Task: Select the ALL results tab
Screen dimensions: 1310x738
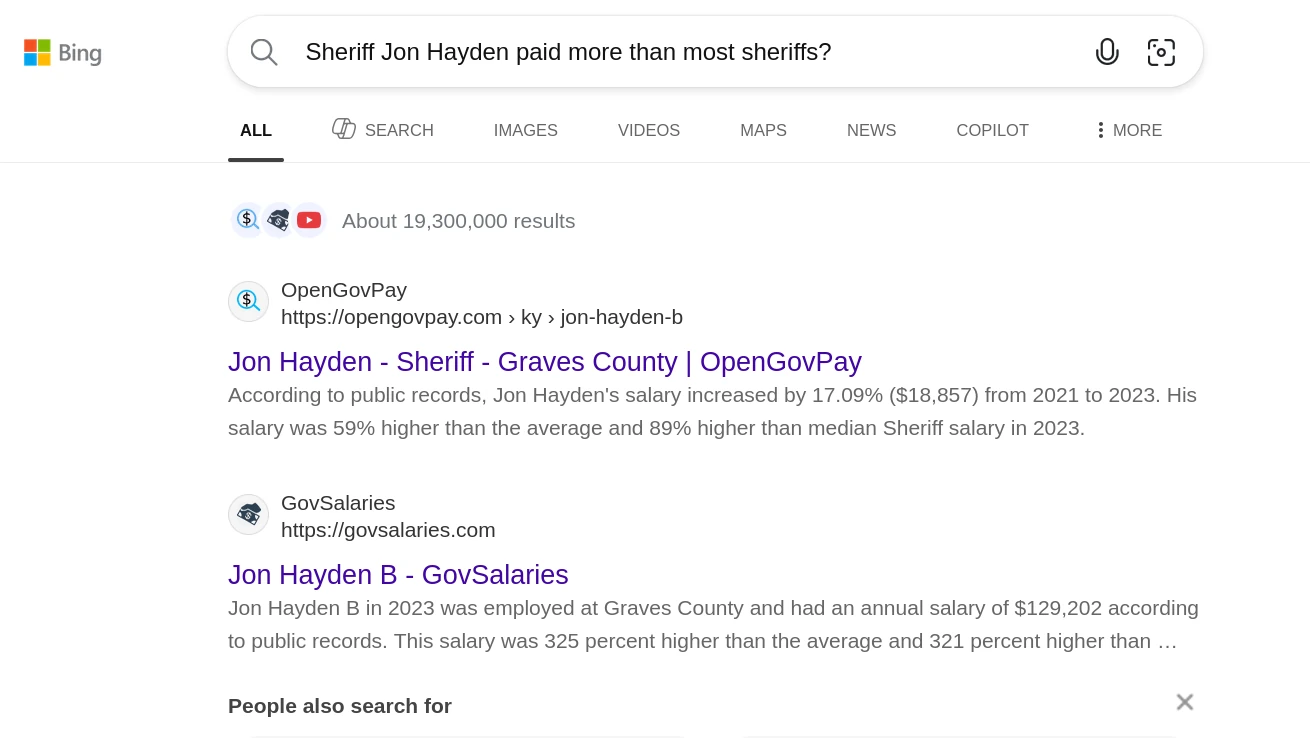Action: 256,130
